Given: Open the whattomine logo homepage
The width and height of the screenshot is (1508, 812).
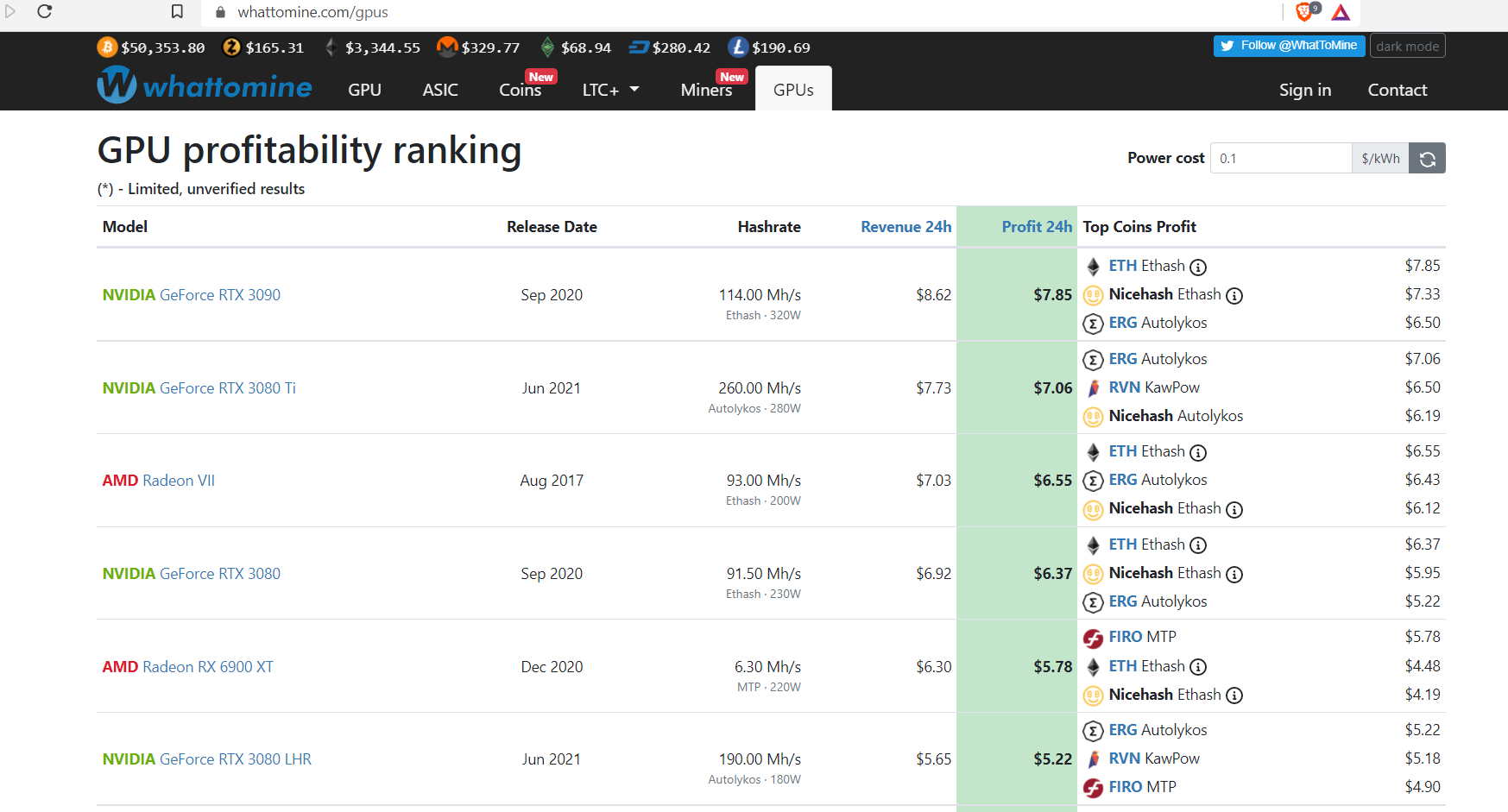Looking at the screenshot, I should click(205, 86).
